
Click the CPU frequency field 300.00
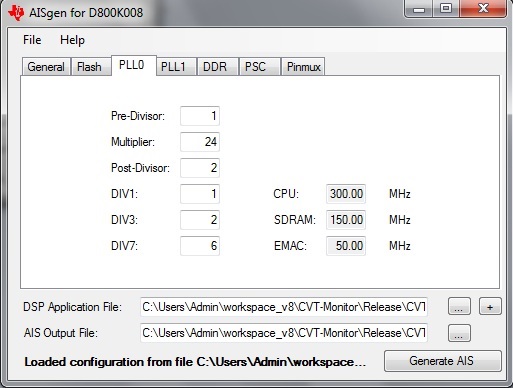click(x=346, y=194)
